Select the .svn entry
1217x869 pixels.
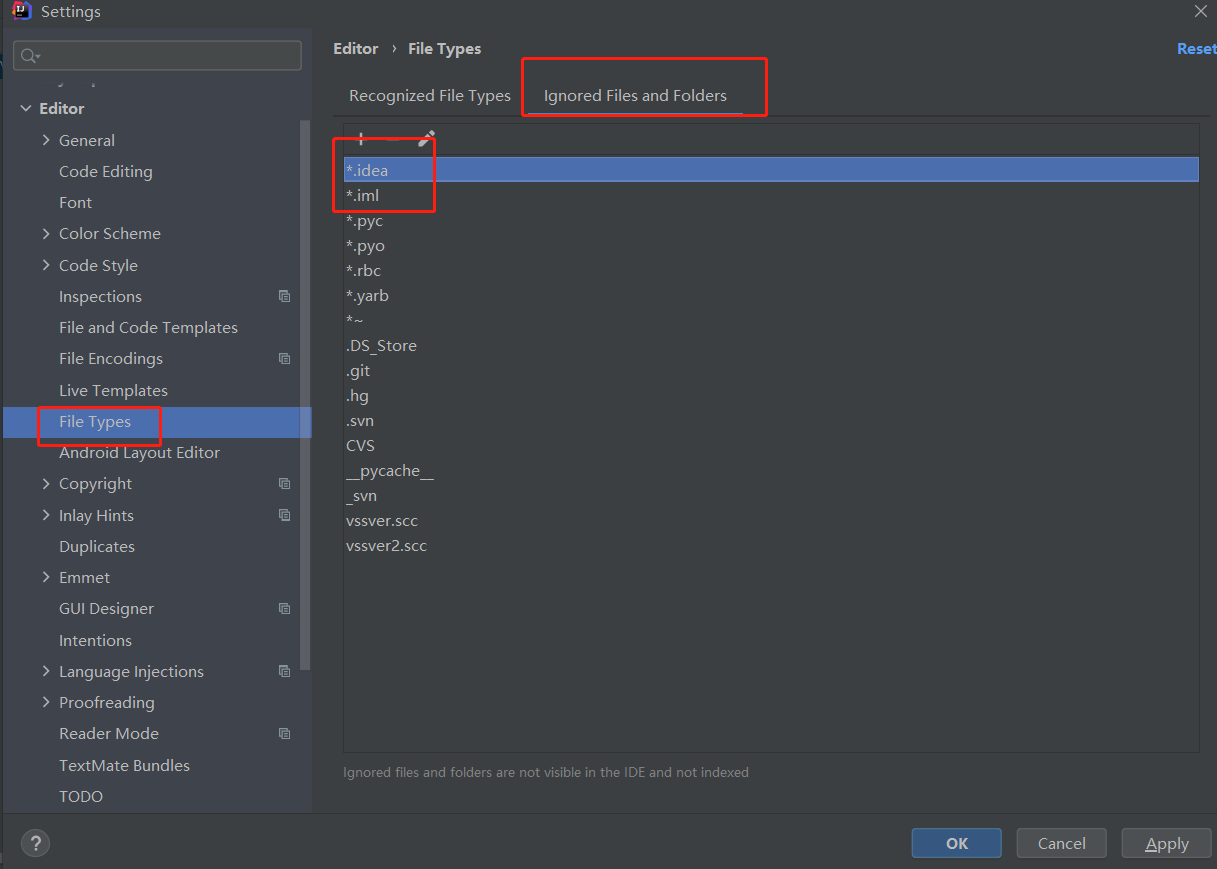click(771, 420)
